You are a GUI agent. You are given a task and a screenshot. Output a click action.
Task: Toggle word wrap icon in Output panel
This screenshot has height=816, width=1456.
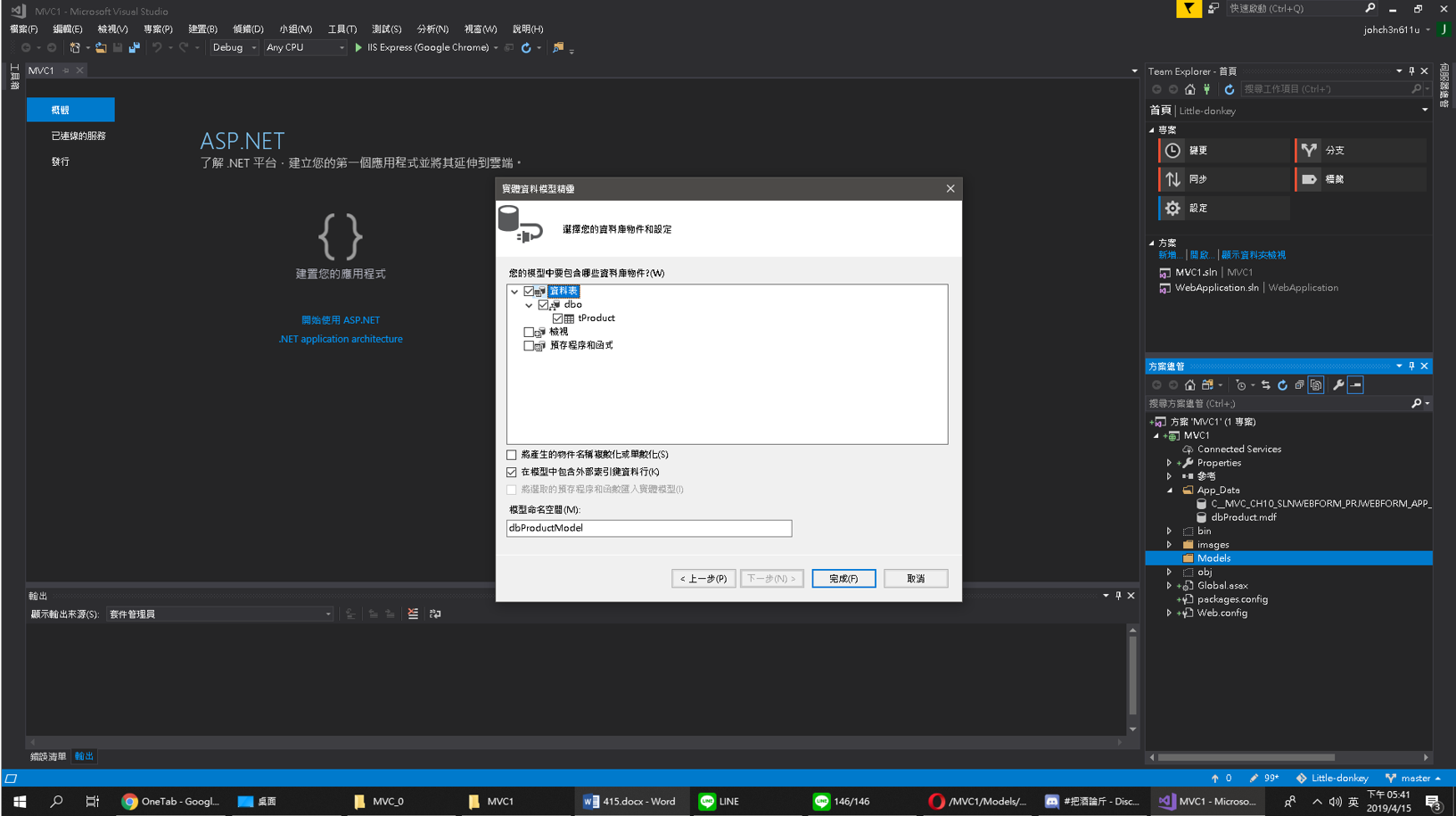435,614
